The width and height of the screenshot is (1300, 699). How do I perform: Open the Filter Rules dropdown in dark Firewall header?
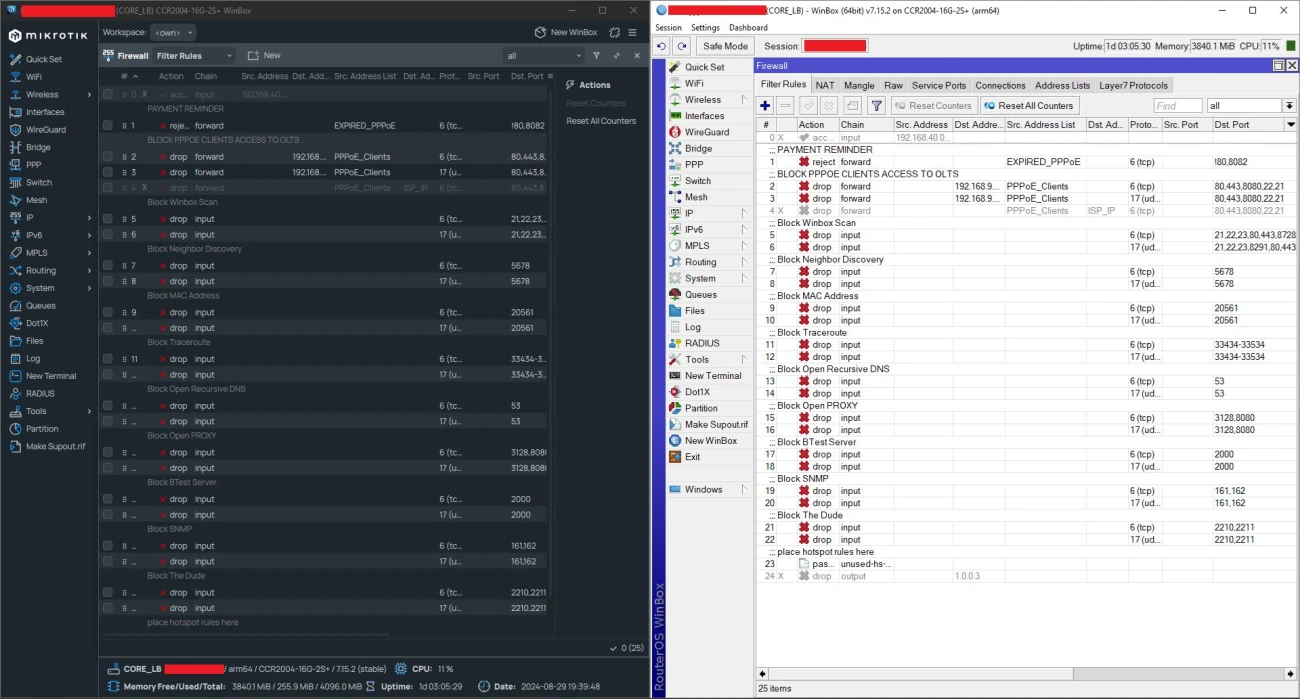click(194, 56)
